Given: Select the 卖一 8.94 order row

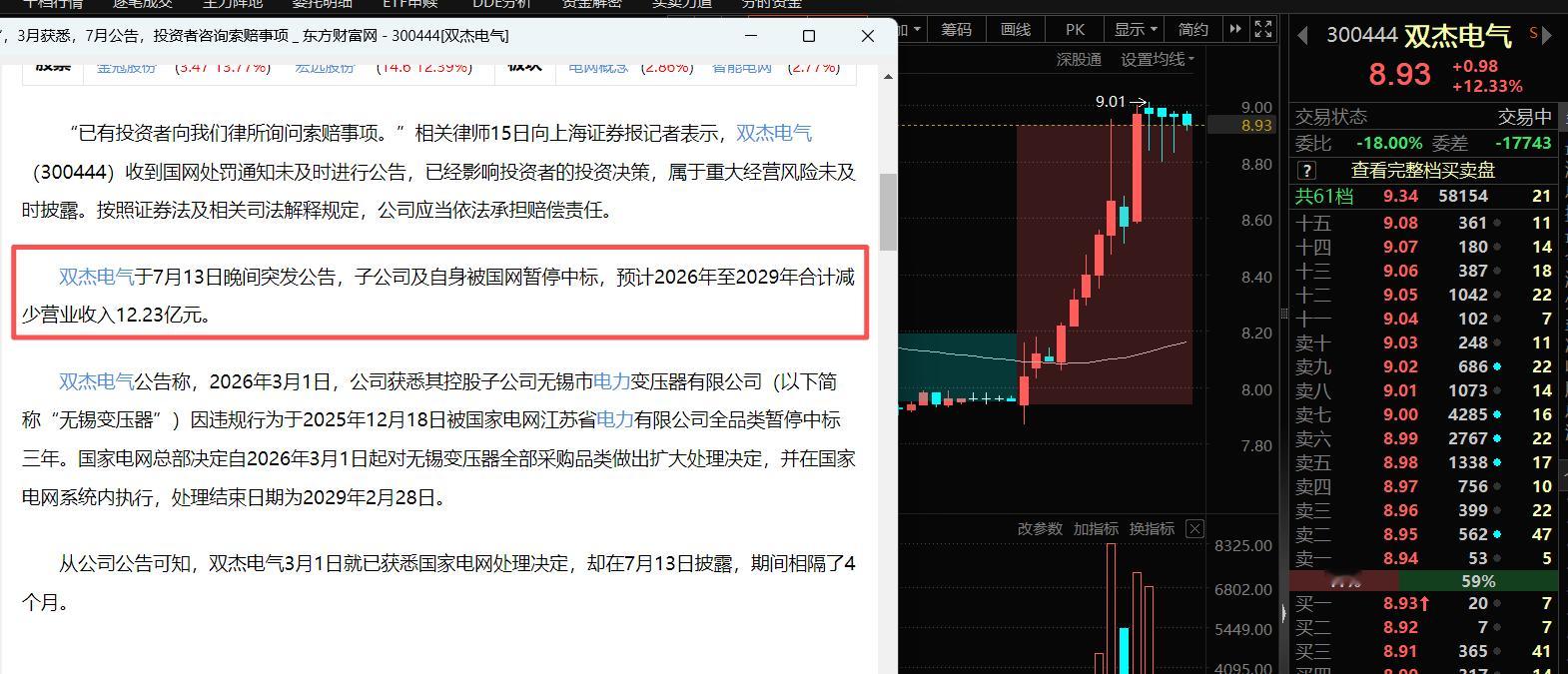Looking at the screenshot, I should [x=1423, y=558].
